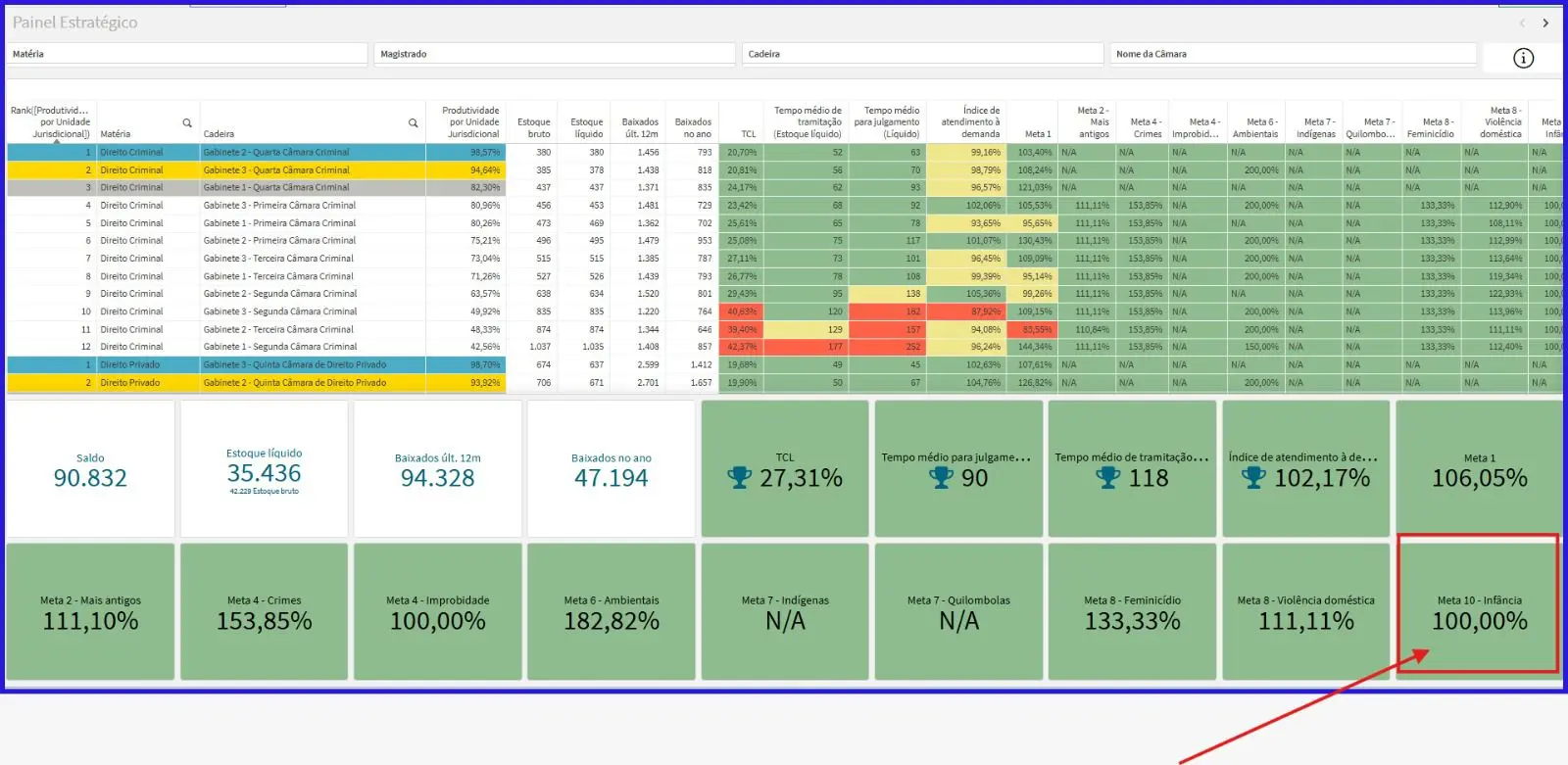Click the trophy icon in TCL tile

[739, 478]
